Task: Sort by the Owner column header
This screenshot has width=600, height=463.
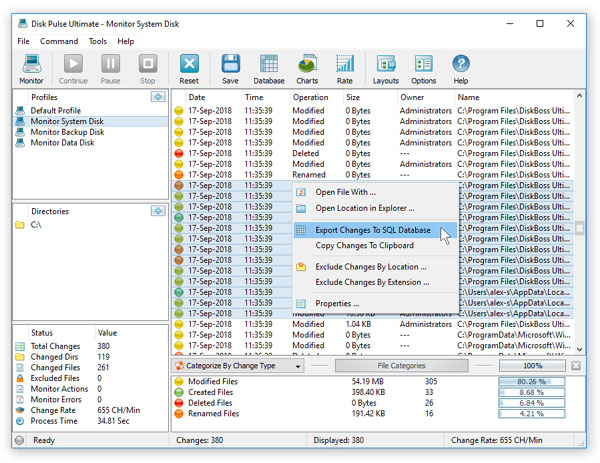Action: pyautogui.click(x=426, y=97)
